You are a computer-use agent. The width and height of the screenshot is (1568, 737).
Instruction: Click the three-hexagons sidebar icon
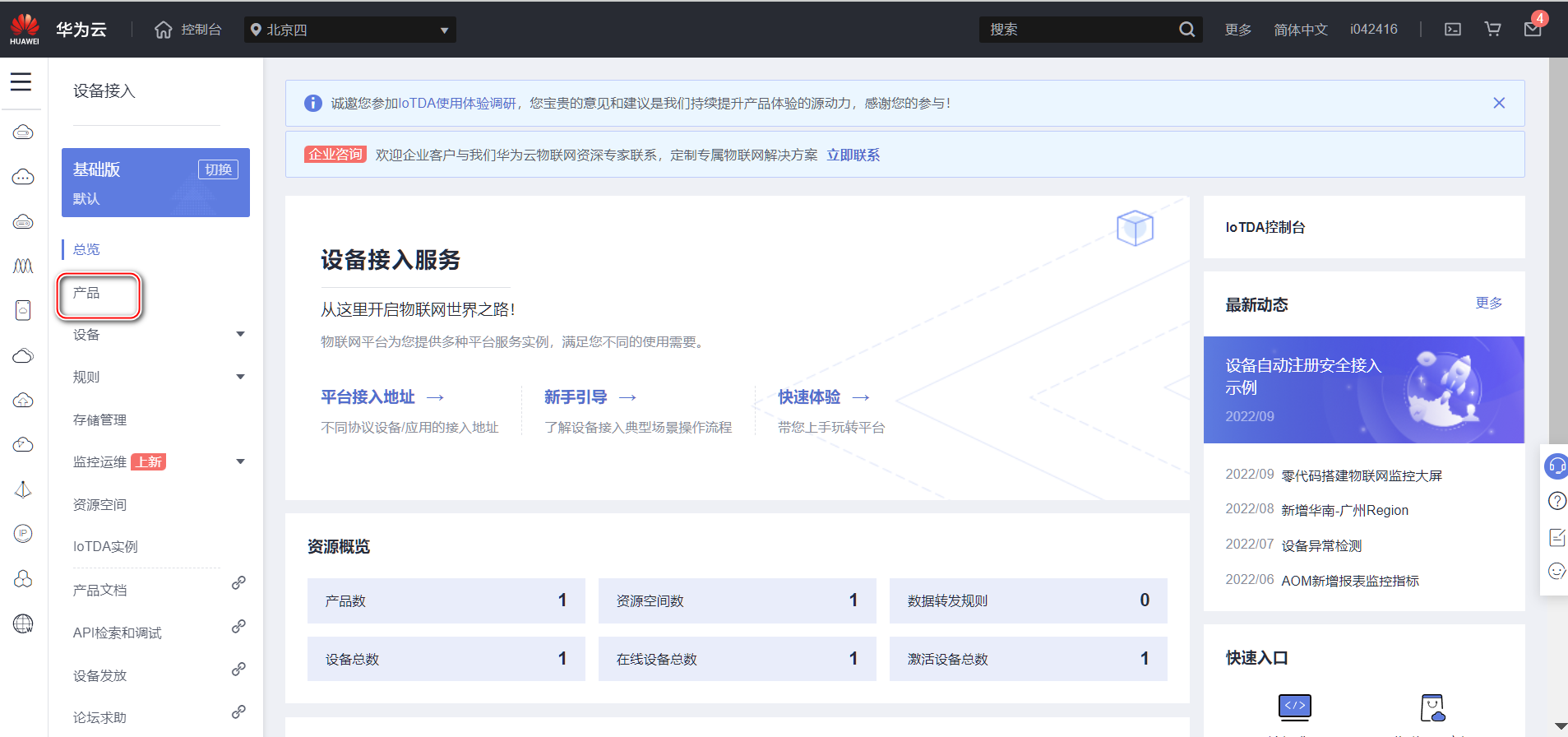coord(23,578)
